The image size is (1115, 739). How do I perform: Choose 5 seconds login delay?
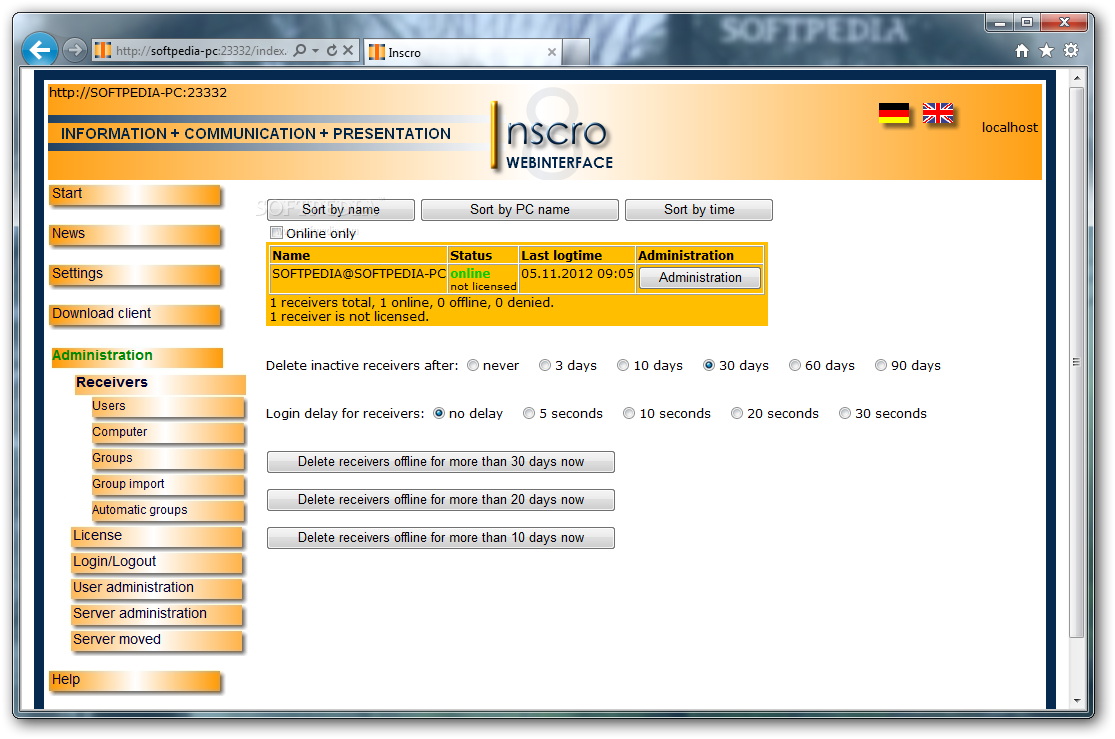[529, 414]
